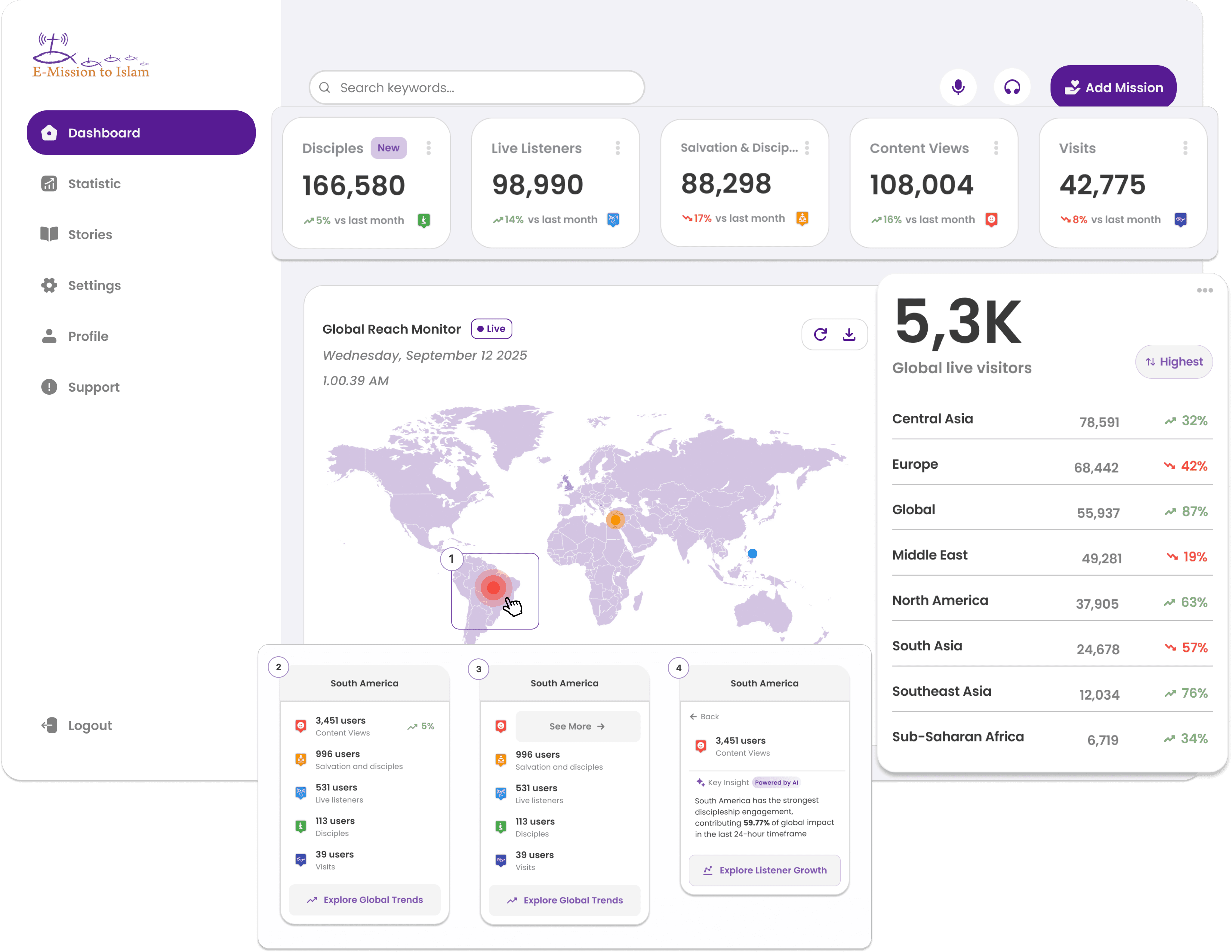Go to Stories in the sidebar
The height and width of the screenshot is (952, 1232).
click(x=90, y=235)
